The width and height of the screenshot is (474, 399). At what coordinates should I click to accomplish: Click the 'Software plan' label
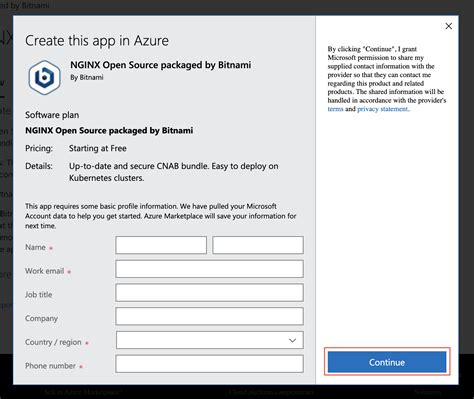point(52,115)
